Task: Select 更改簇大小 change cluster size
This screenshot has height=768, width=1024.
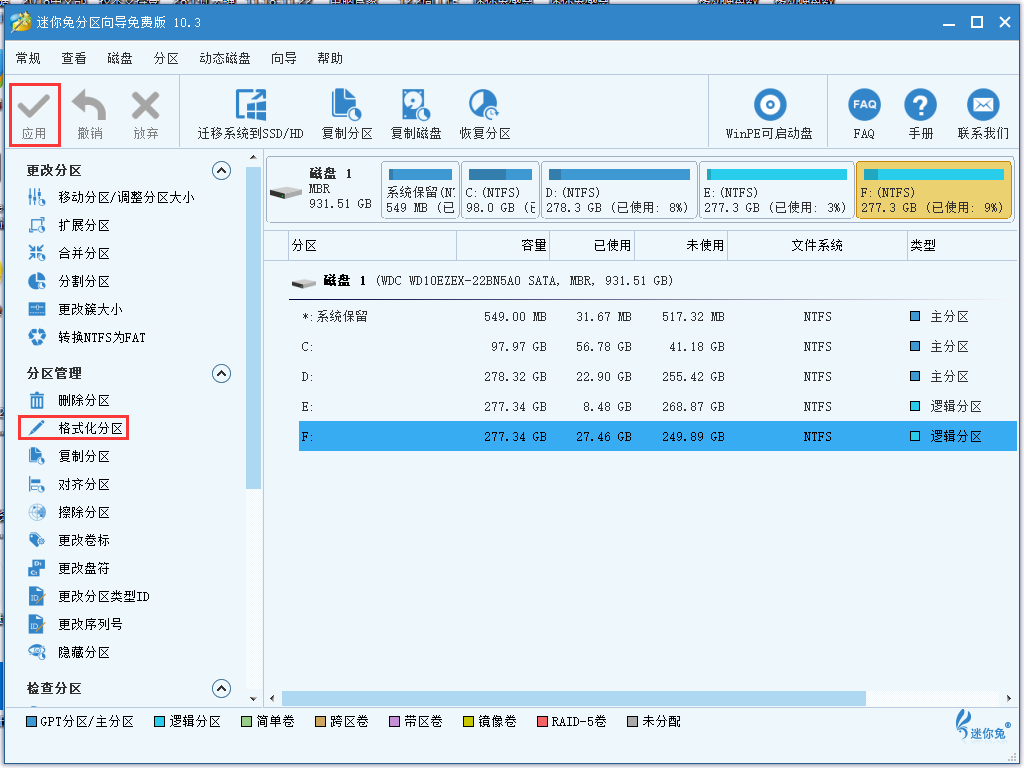Action: coord(75,310)
